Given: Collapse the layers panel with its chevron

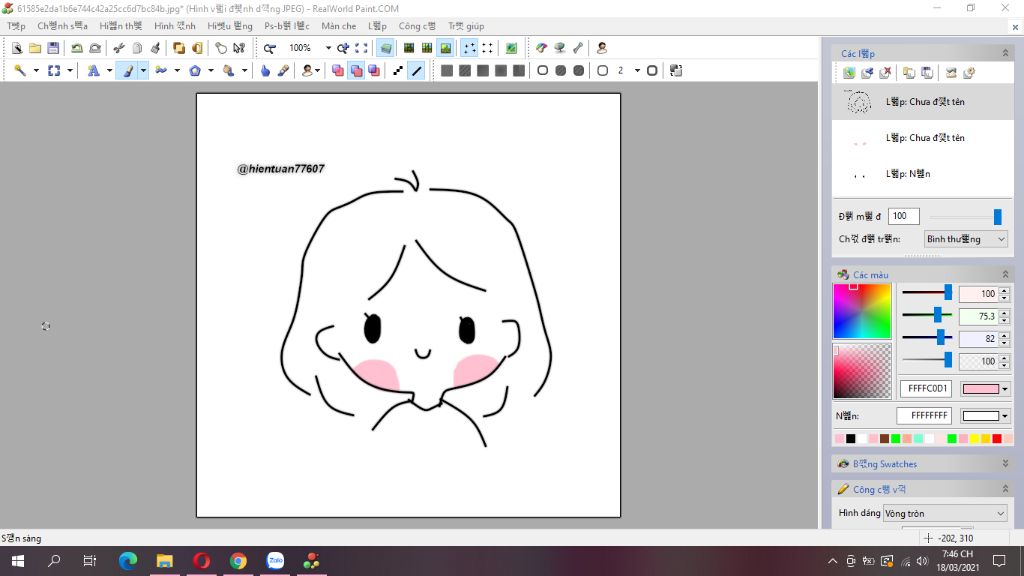Looking at the screenshot, I should [x=1005, y=53].
